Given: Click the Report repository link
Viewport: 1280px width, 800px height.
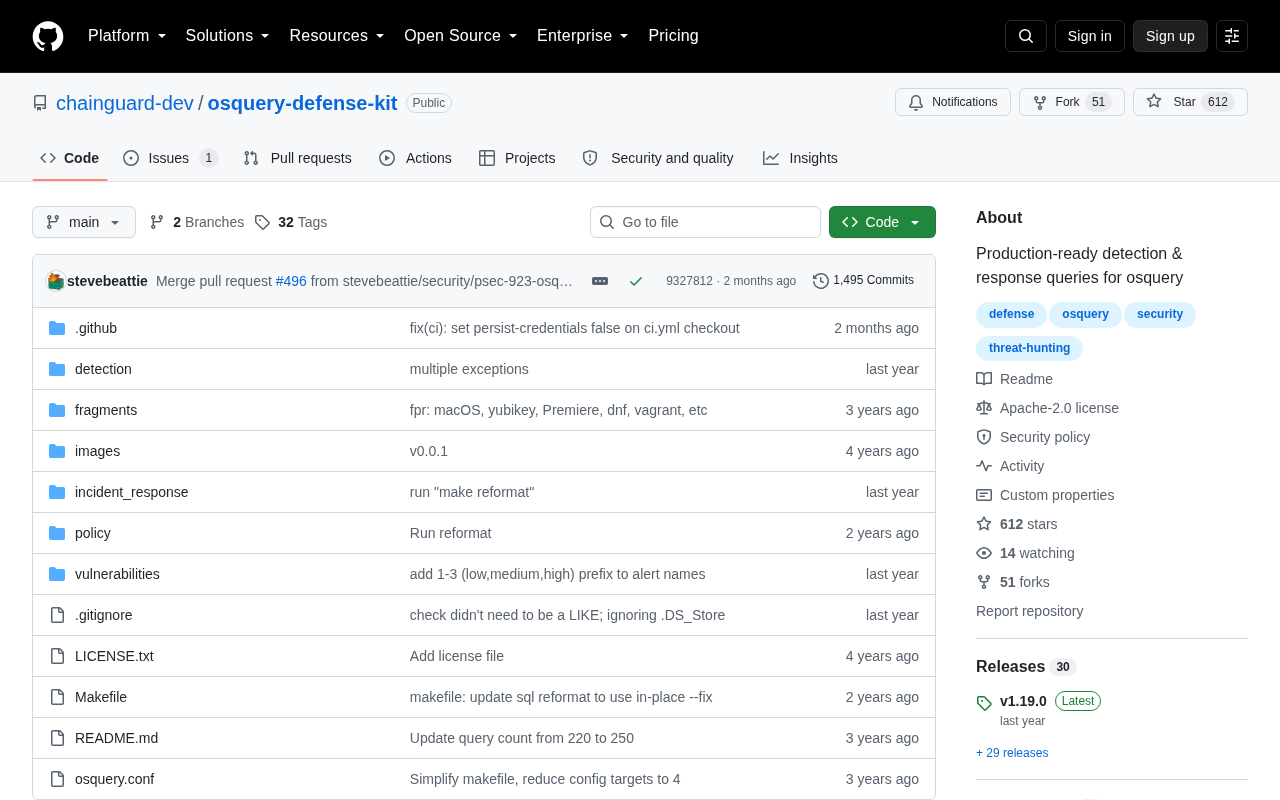Looking at the screenshot, I should click(x=1029, y=611).
